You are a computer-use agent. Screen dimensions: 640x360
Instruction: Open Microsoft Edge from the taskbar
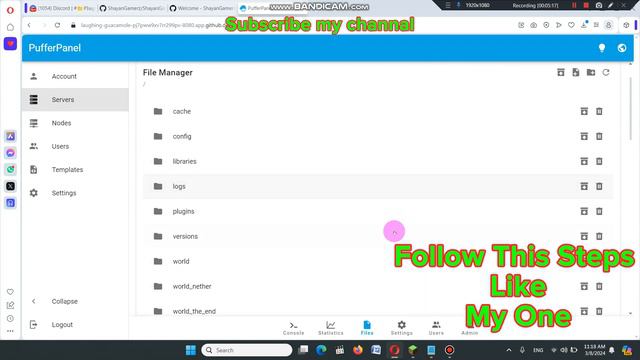tap(321, 350)
